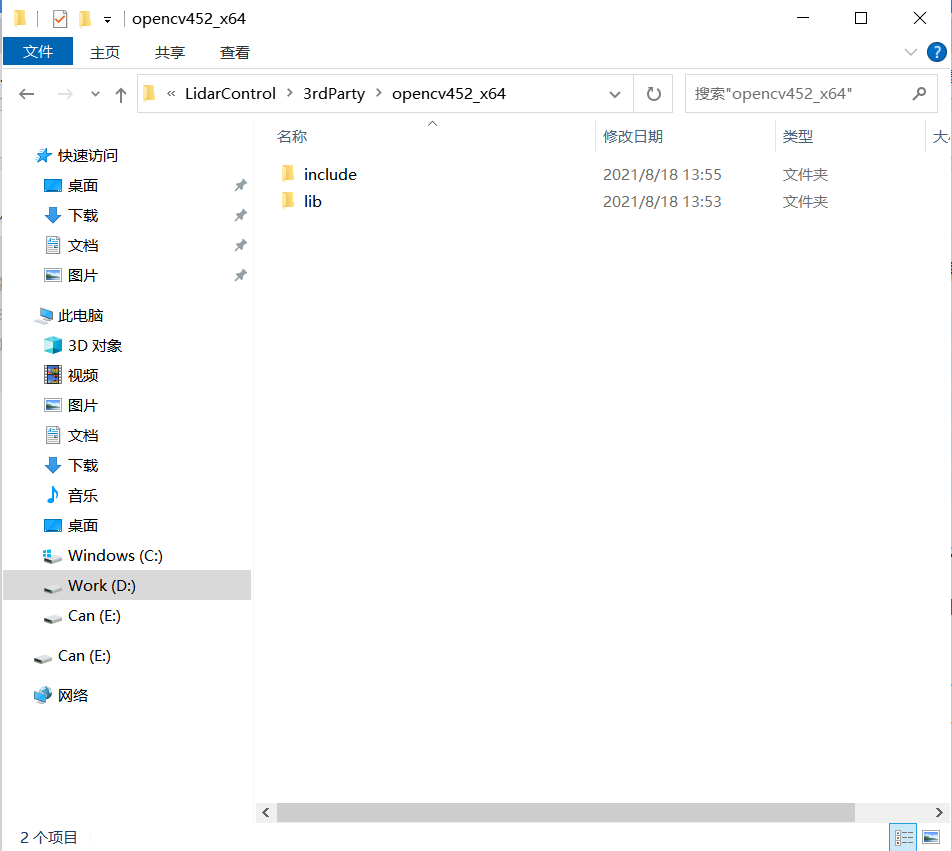This screenshot has width=952, height=851.
Task: Sort by the 类型 column header
Action: click(797, 137)
